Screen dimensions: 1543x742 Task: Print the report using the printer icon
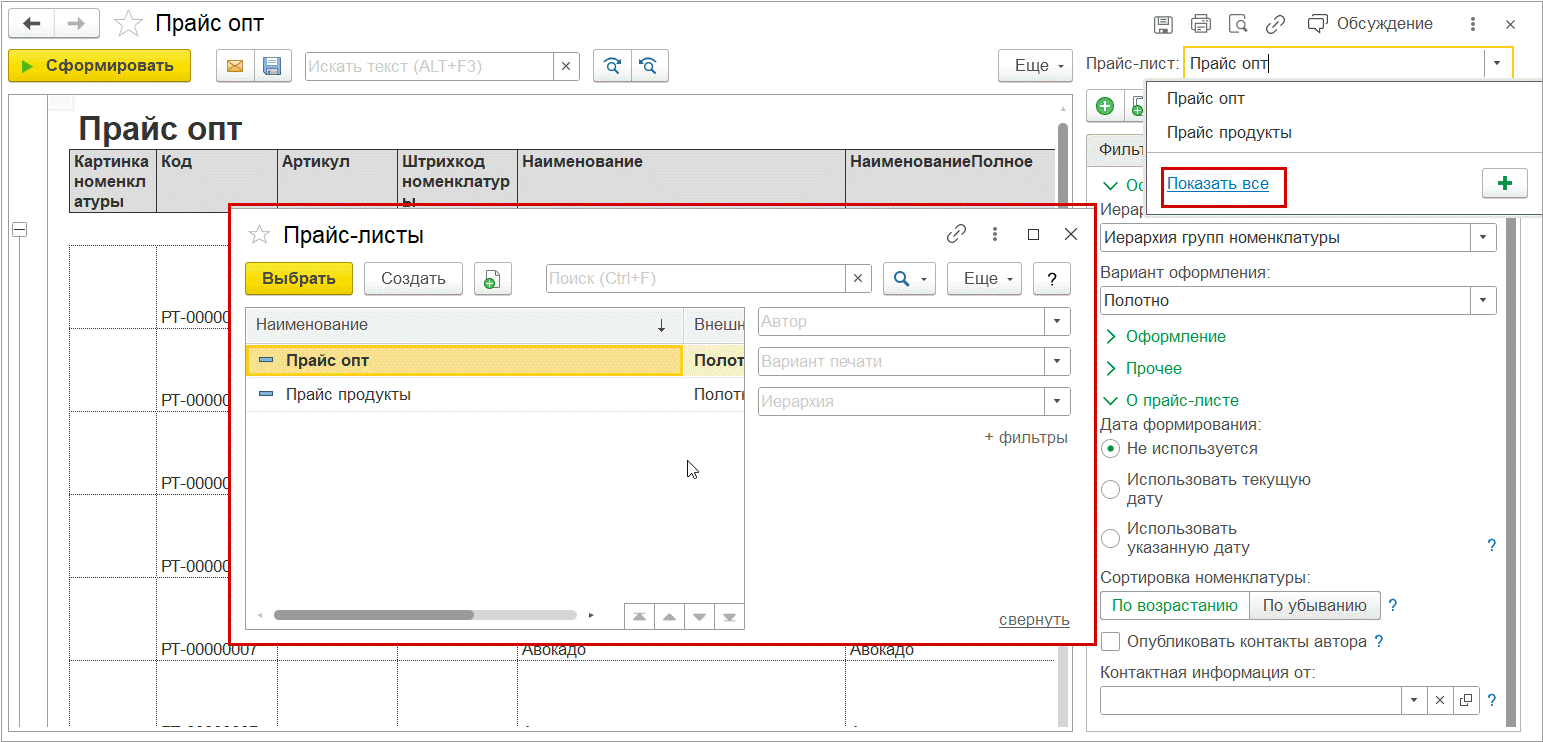point(1201,24)
